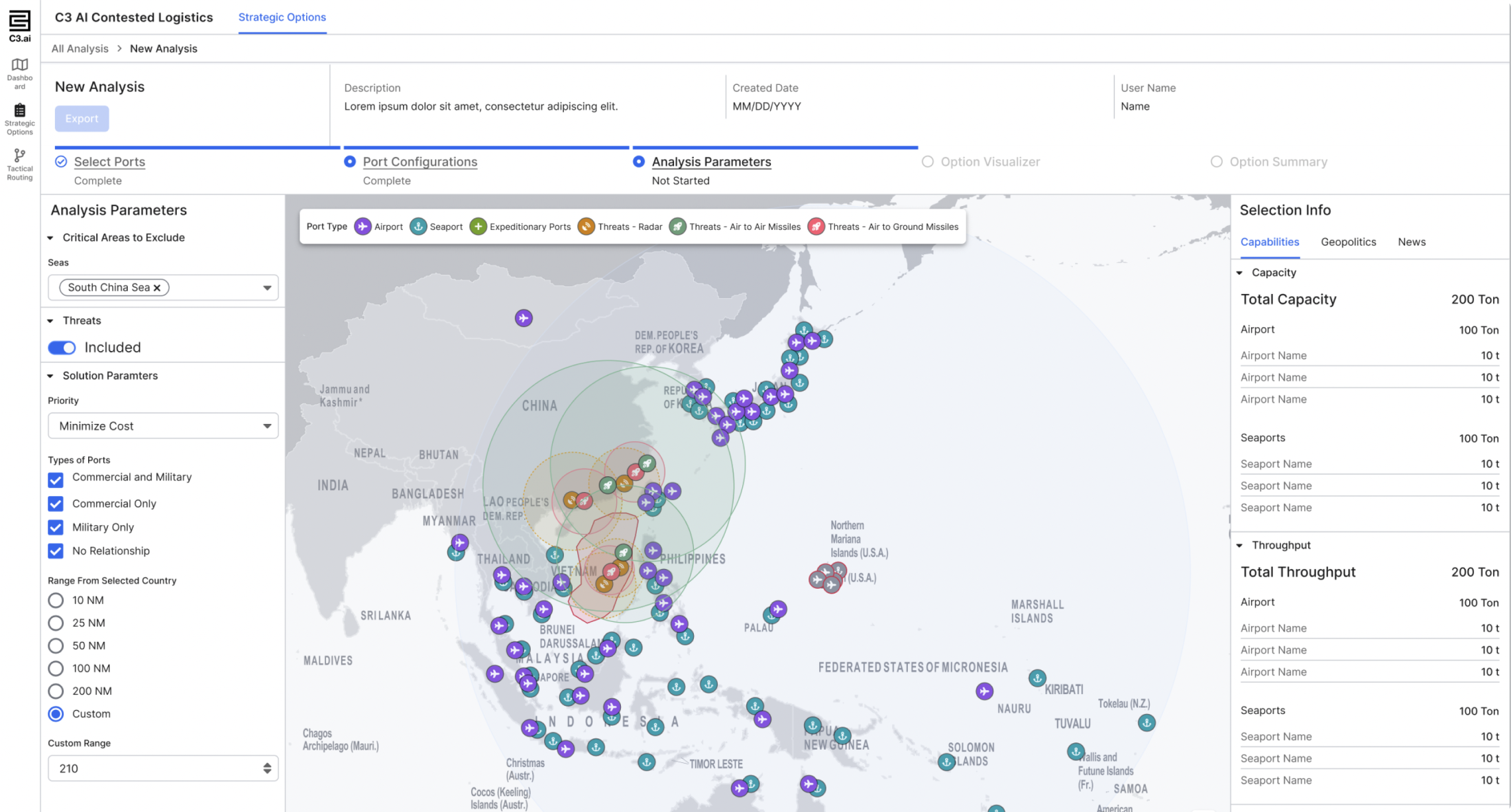Collapse the Capacity section
Screen dimensions: 1511x812
tap(1239, 273)
